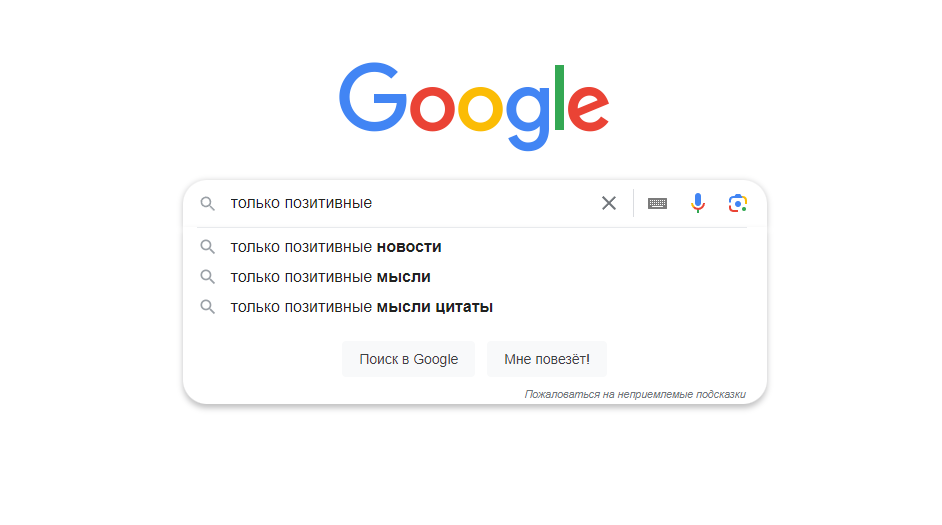
Task: Select suggestion 'только позитивные новости'
Action: [335, 247]
